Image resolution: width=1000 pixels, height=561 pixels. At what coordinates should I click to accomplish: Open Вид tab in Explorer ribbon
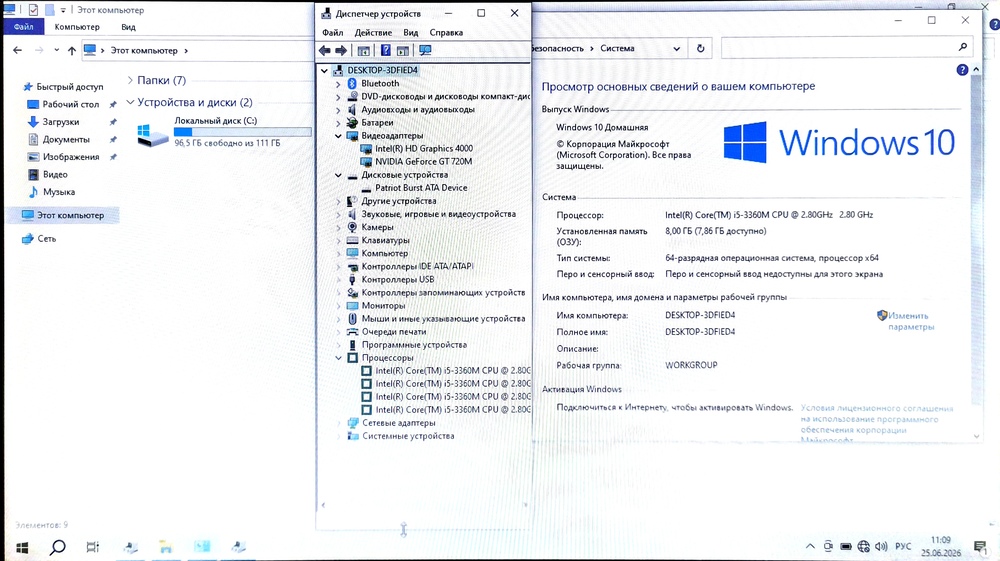point(128,27)
